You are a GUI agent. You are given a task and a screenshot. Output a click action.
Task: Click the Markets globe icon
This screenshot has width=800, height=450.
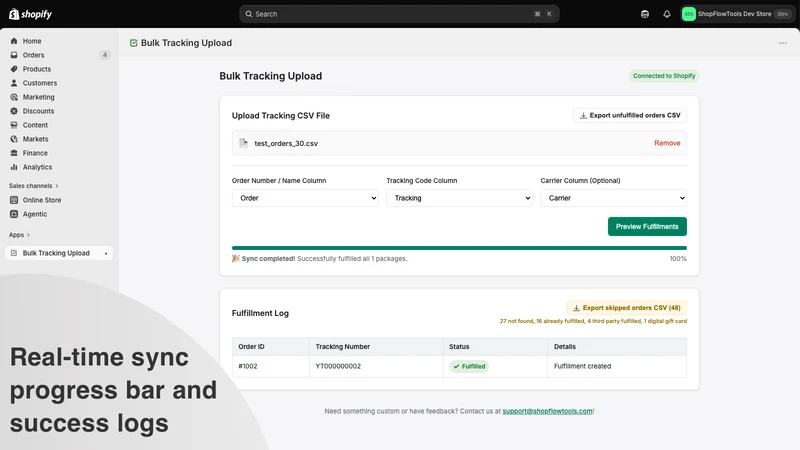click(14, 139)
